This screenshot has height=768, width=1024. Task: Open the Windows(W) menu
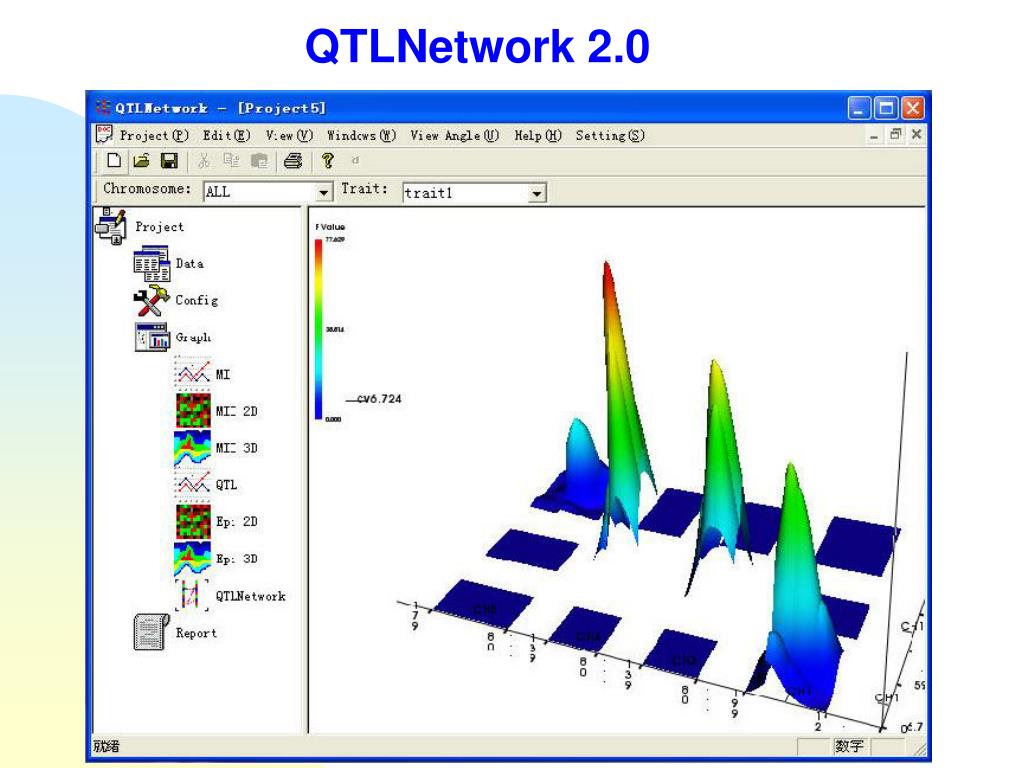click(x=361, y=135)
